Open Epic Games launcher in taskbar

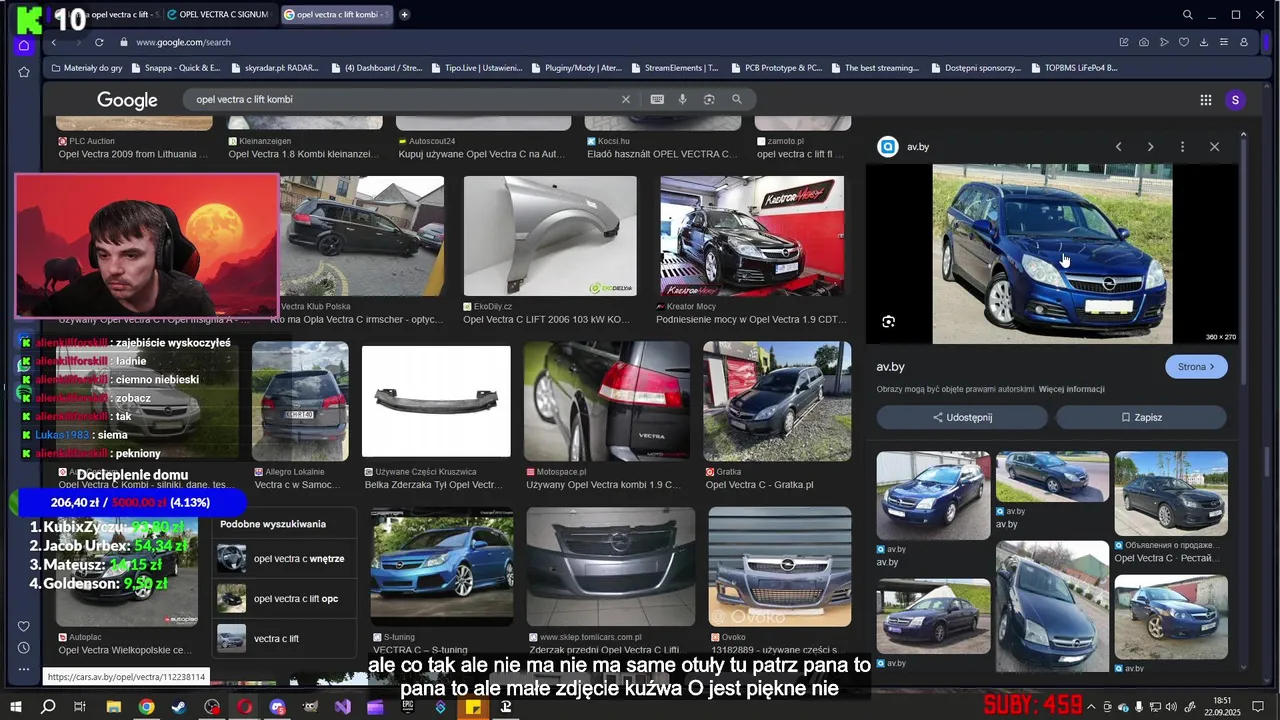pyautogui.click(x=408, y=707)
